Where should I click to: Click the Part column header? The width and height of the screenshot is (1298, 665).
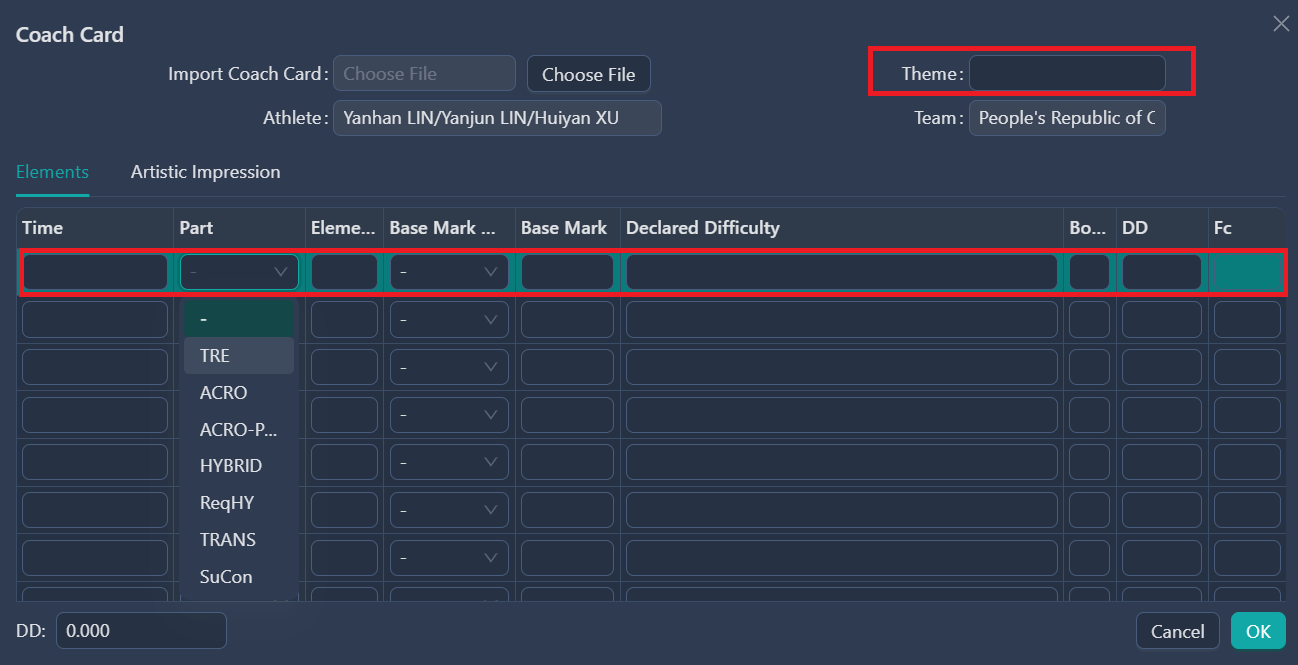click(239, 228)
